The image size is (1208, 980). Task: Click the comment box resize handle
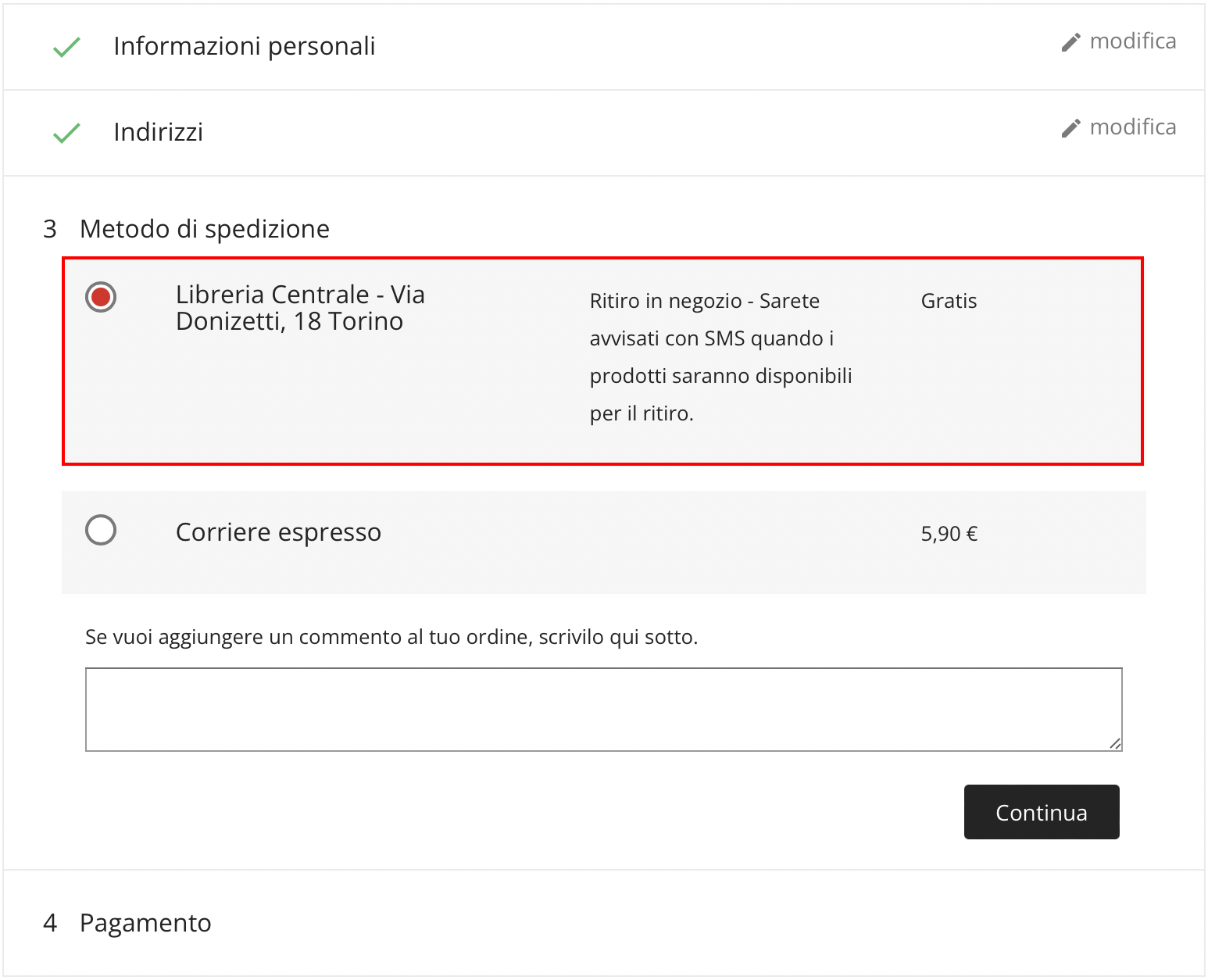tap(1115, 744)
